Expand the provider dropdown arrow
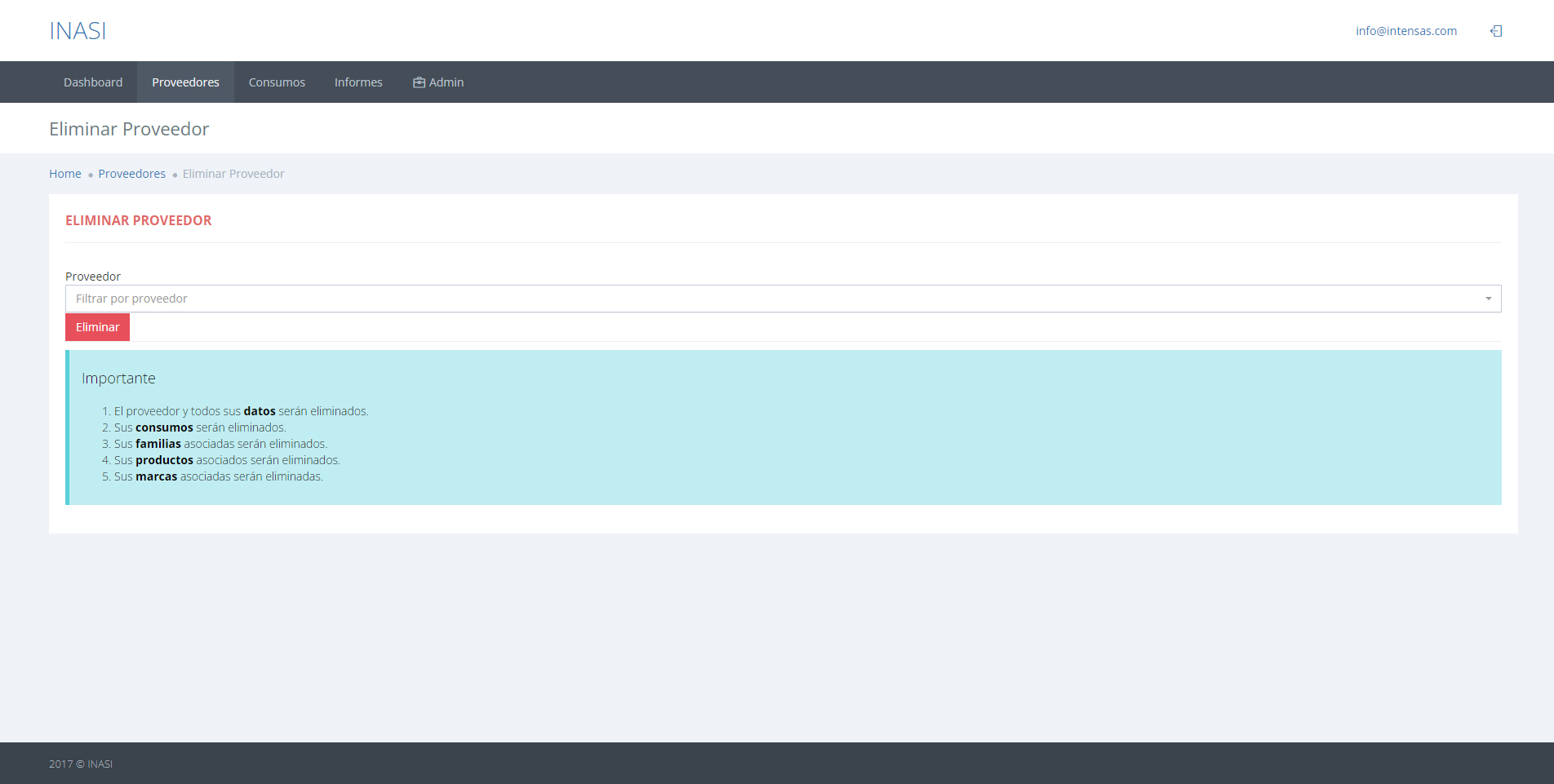1554x784 pixels. click(x=1488, y=299)
